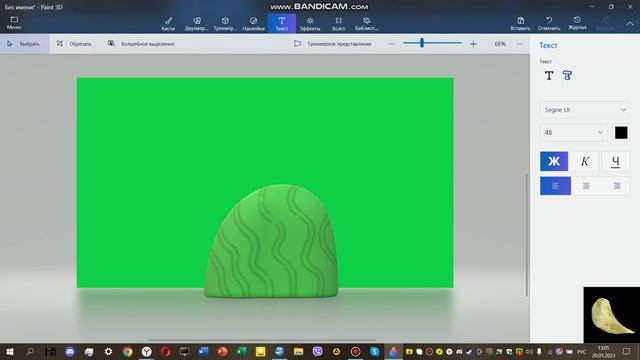Screen dimensions: 640x360
Task: Click the claw image overlay thumbnail
Action: click(x=611, y=315)
